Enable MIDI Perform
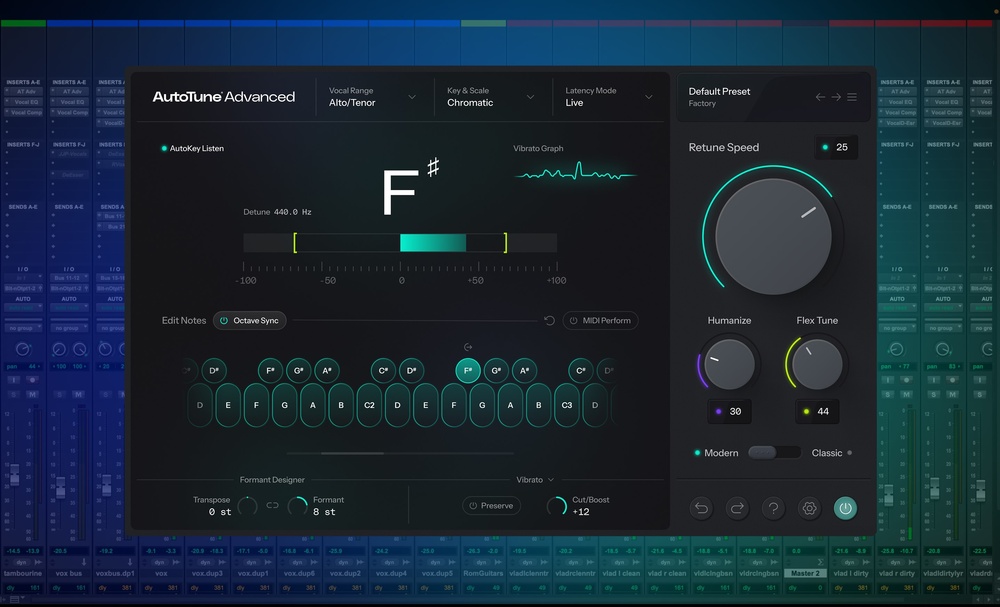1000x607 pixels. 600,321
